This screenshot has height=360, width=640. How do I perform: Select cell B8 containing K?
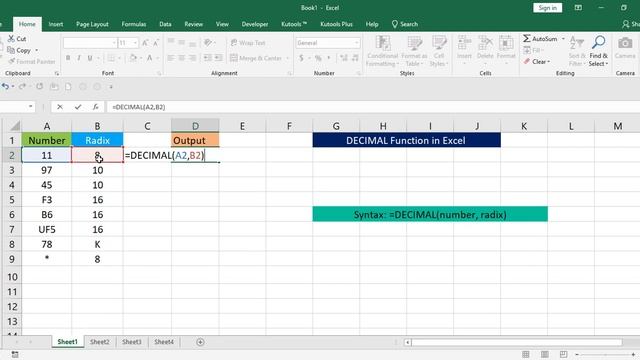pos(97,244)
